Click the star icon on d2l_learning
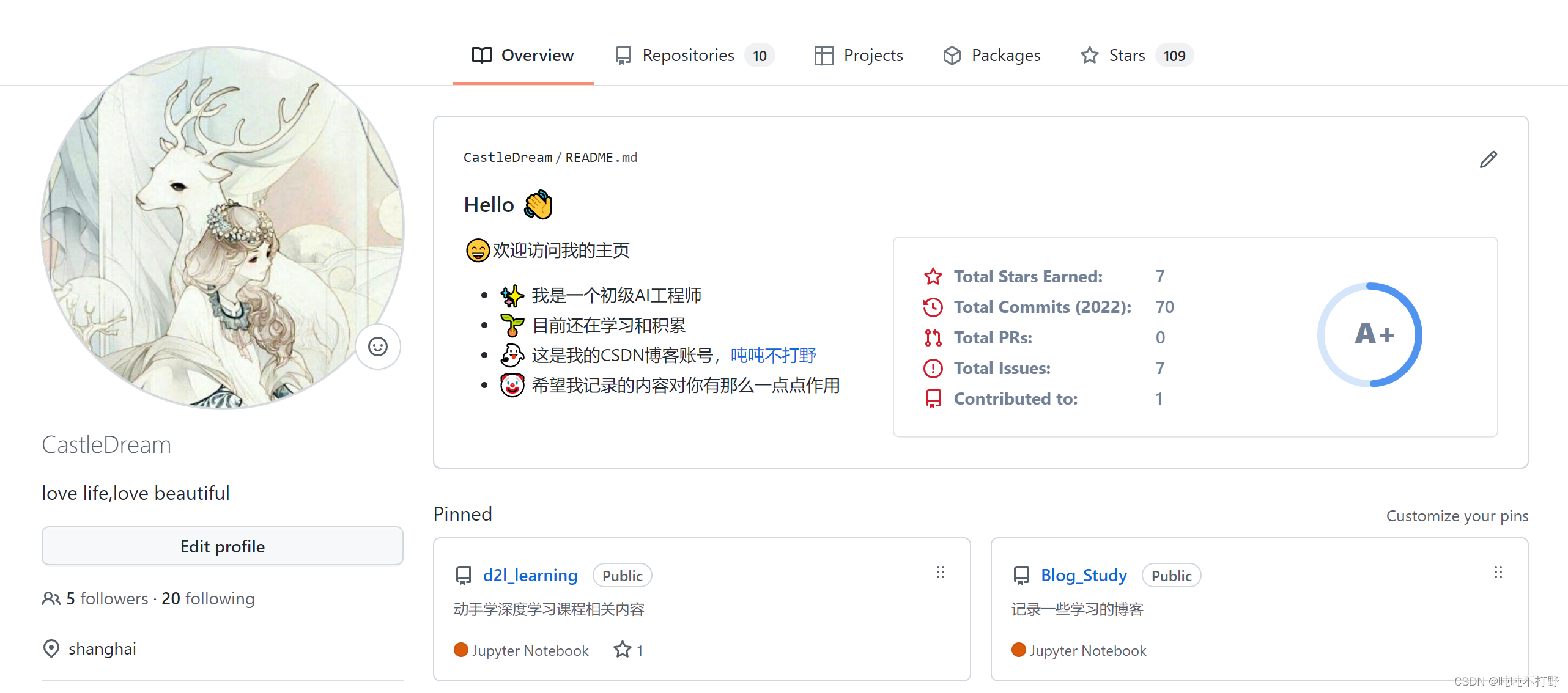The width and height of the screenshot is (1568, 693). [x=622, y=650]
